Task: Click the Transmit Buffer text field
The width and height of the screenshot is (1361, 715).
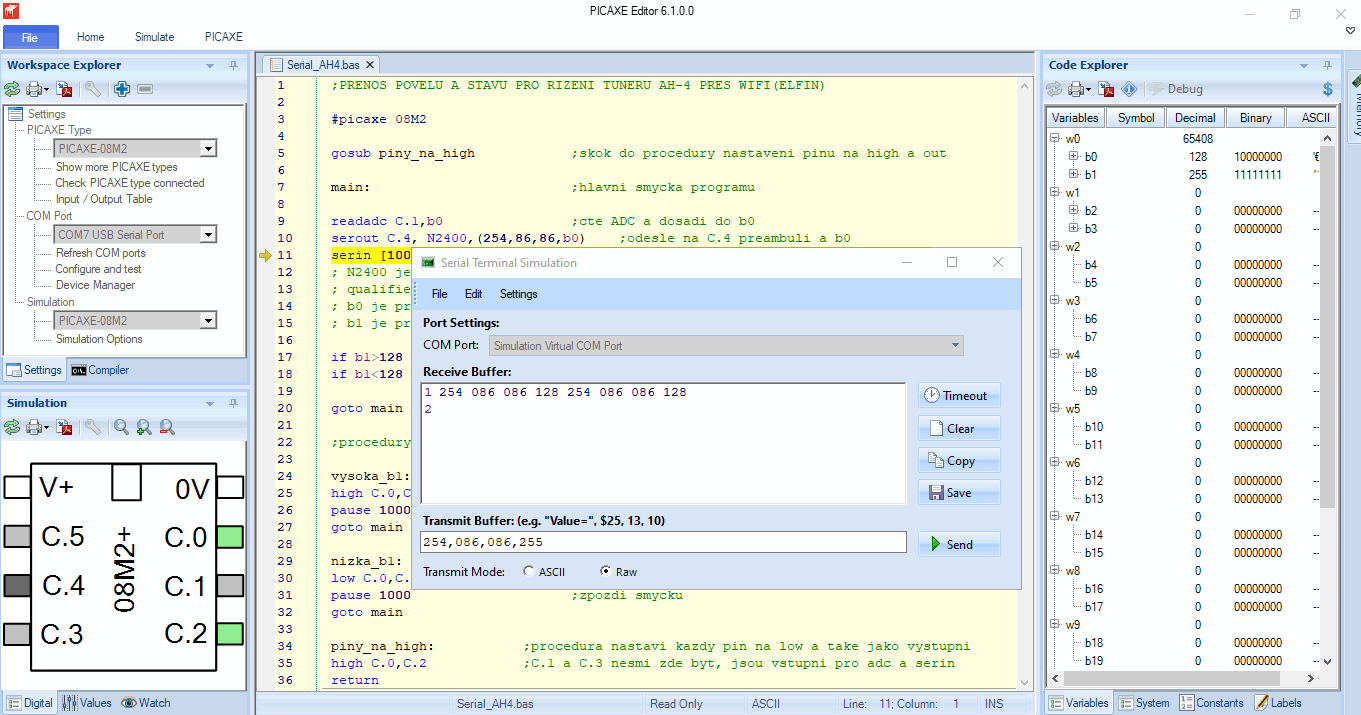Action: pos(663,542)
